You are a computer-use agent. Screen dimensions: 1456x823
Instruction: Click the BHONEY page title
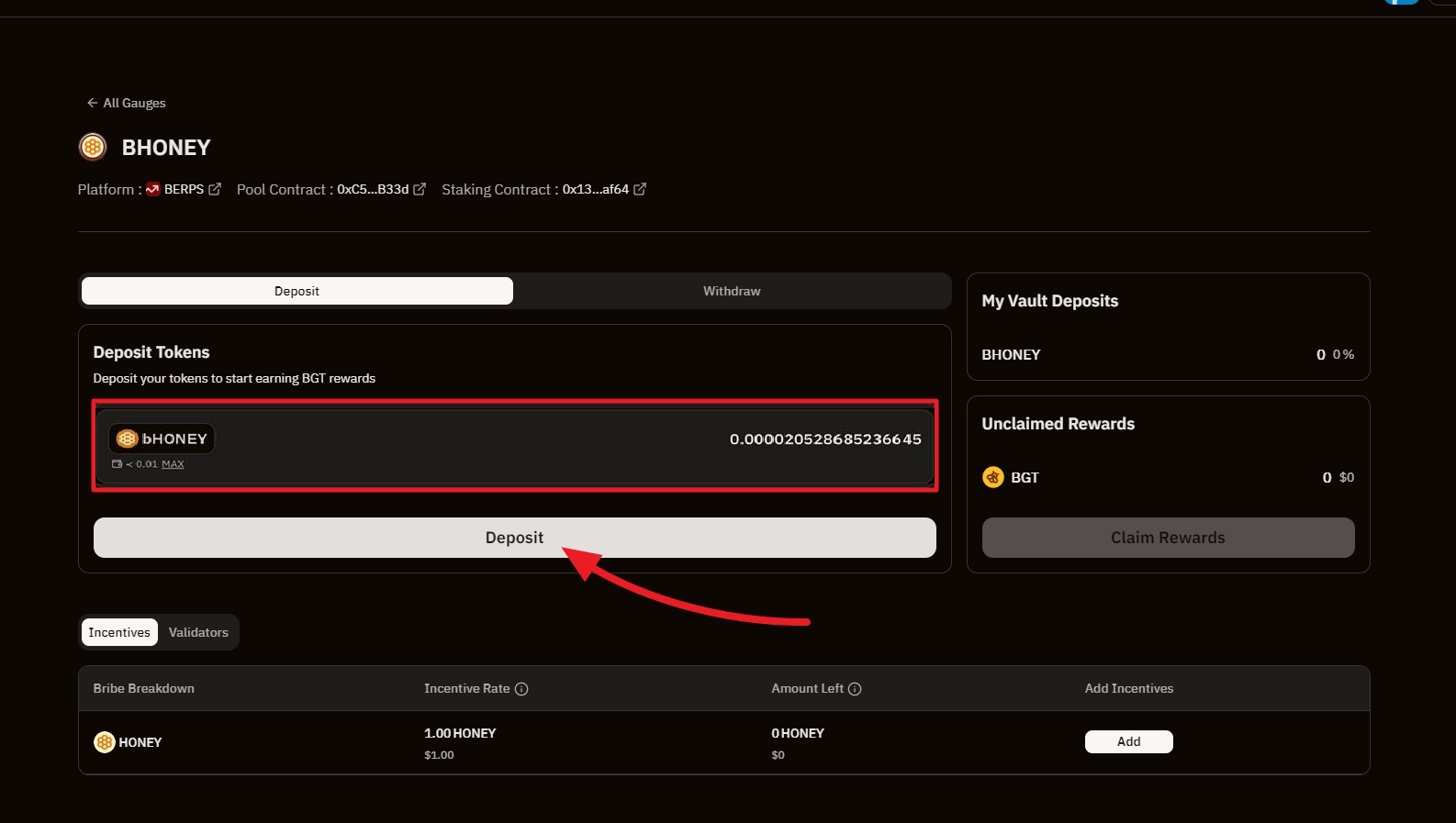click(x=166, y=148)
